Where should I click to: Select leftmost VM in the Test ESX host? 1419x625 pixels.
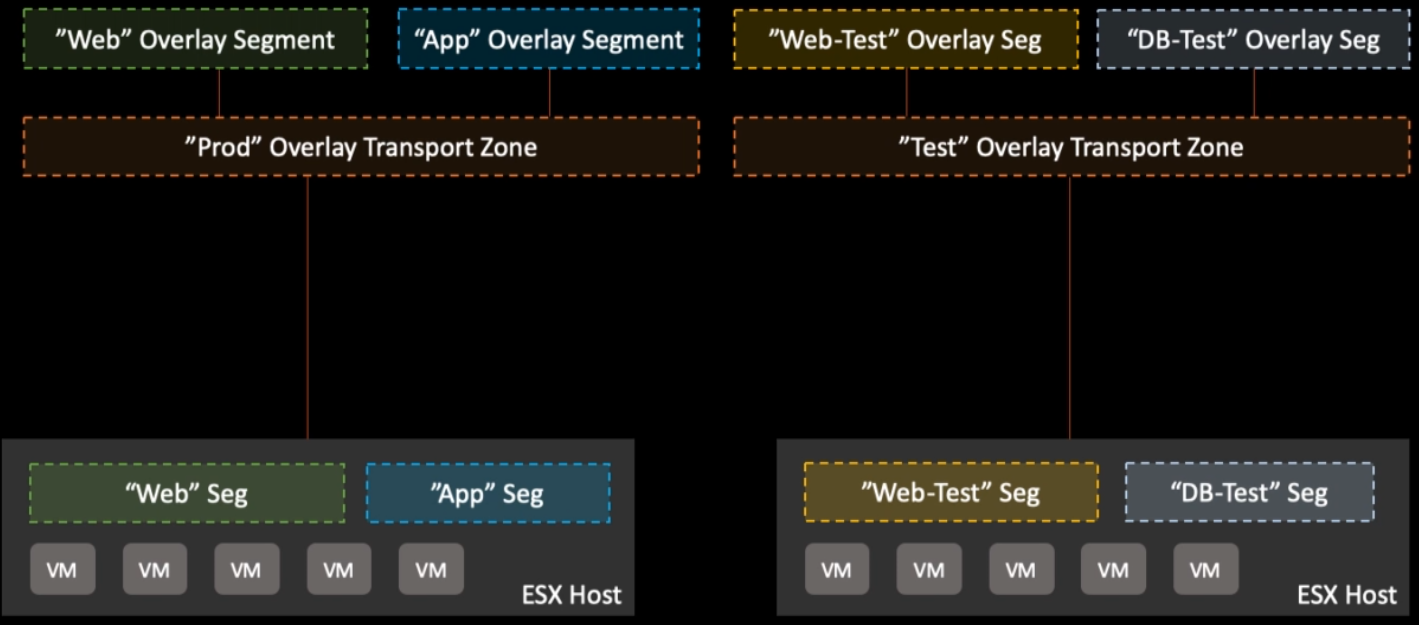click(x=836, y=570)
